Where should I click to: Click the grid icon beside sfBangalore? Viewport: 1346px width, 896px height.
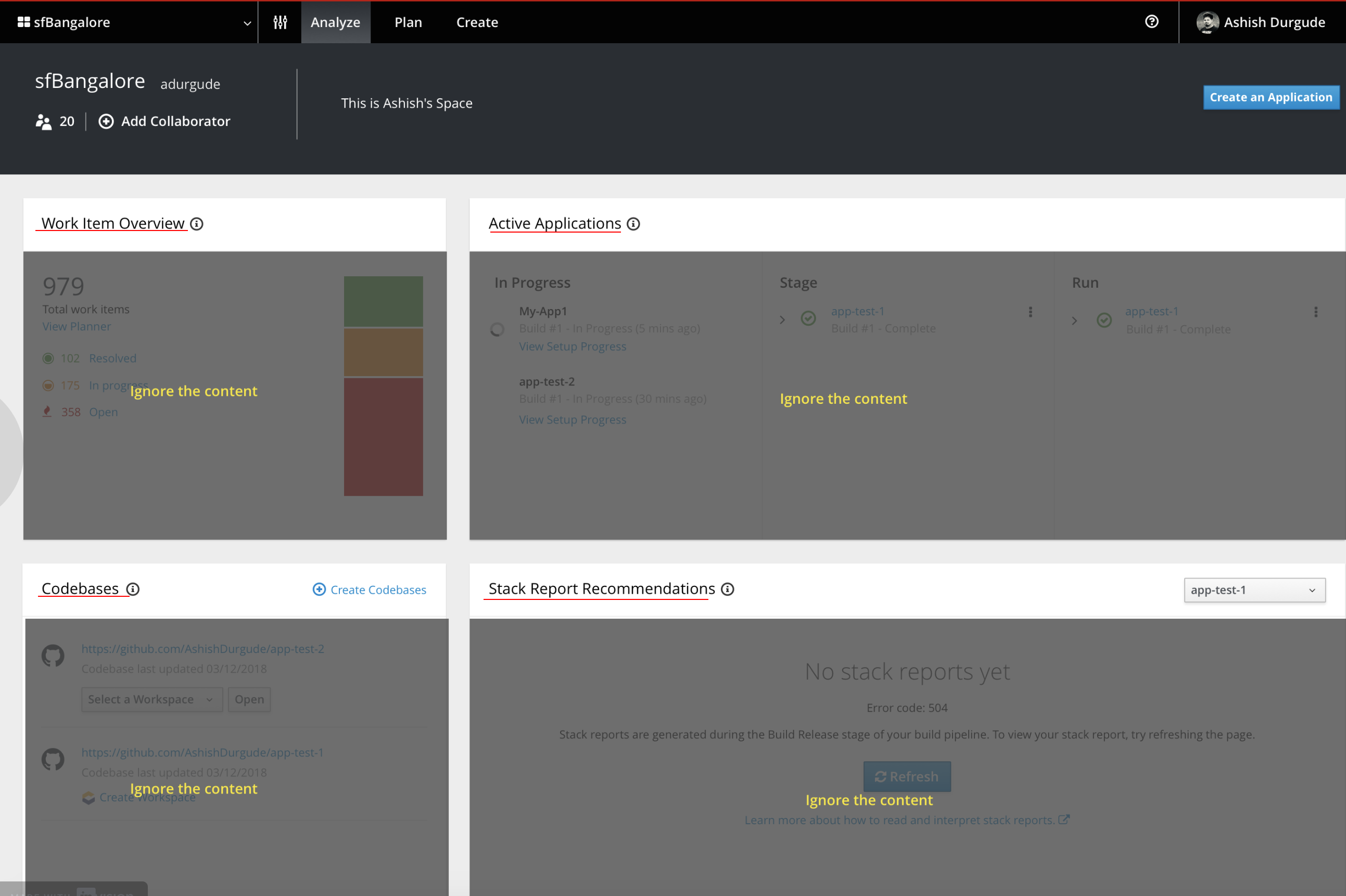pos(24,22)
